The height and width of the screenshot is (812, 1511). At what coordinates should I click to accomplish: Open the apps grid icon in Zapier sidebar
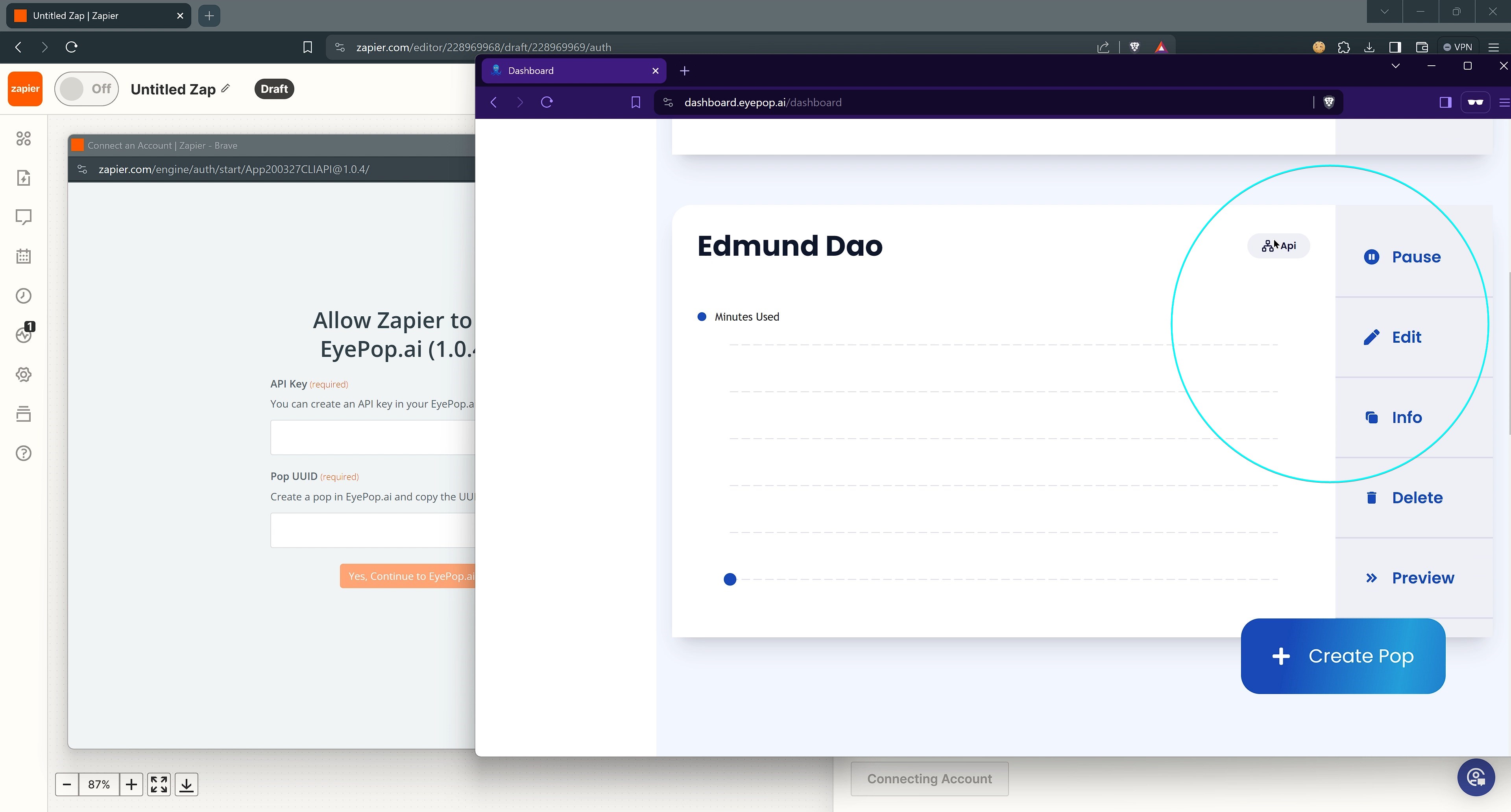(x=24, y=138)
